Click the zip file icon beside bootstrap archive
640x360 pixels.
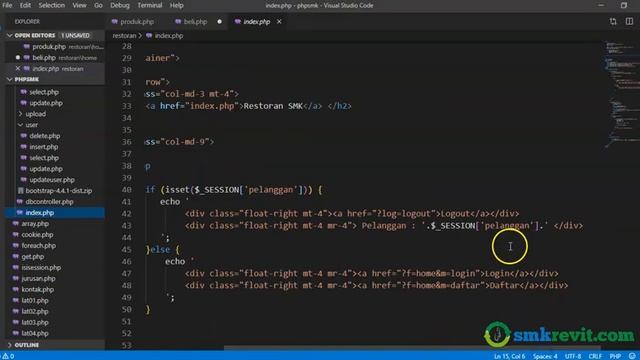point(20,191)
